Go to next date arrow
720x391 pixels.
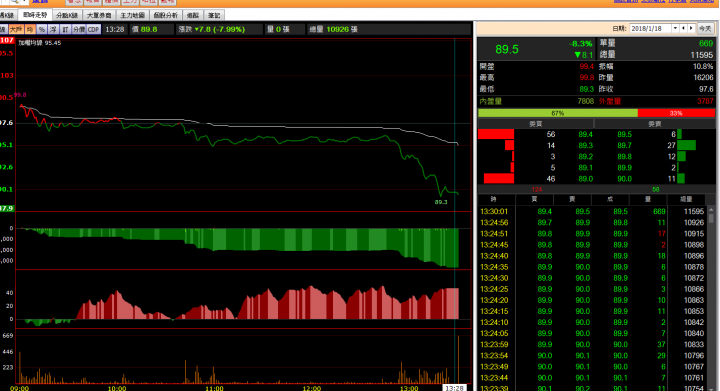coord(691,28)
